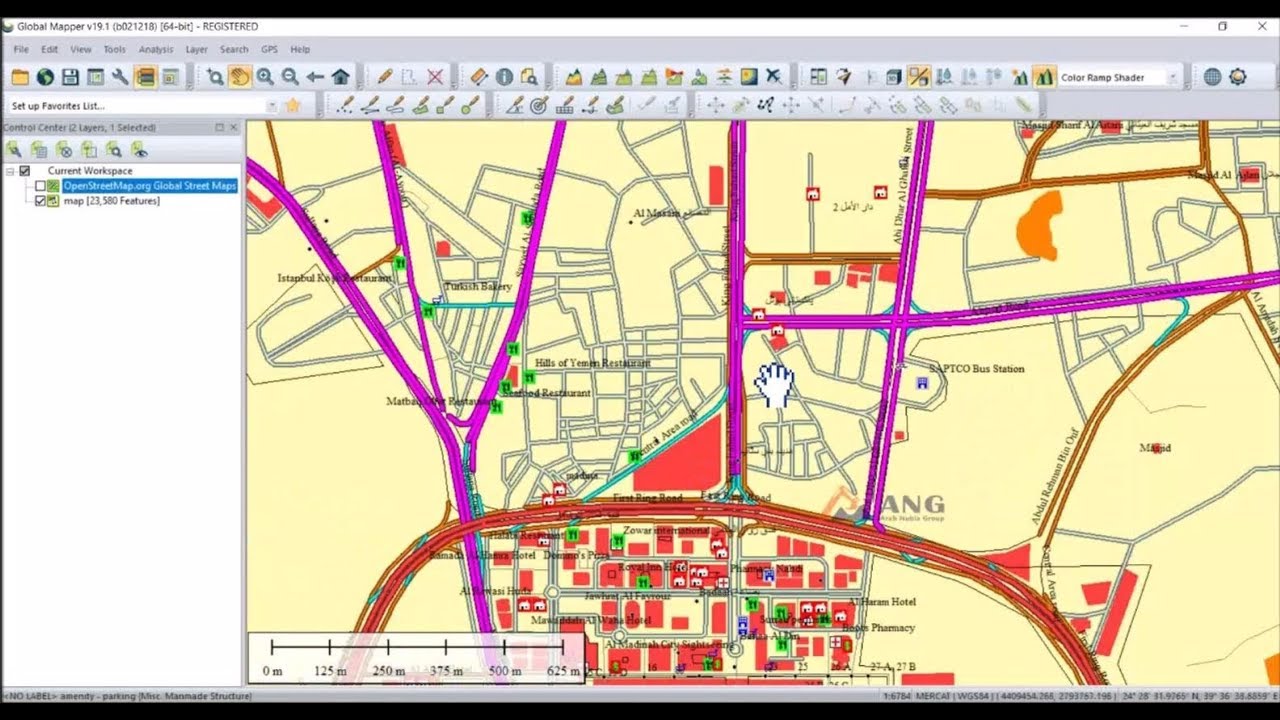
Task: Toggle the Control Center layers icon
Action: tap(145, 77)
